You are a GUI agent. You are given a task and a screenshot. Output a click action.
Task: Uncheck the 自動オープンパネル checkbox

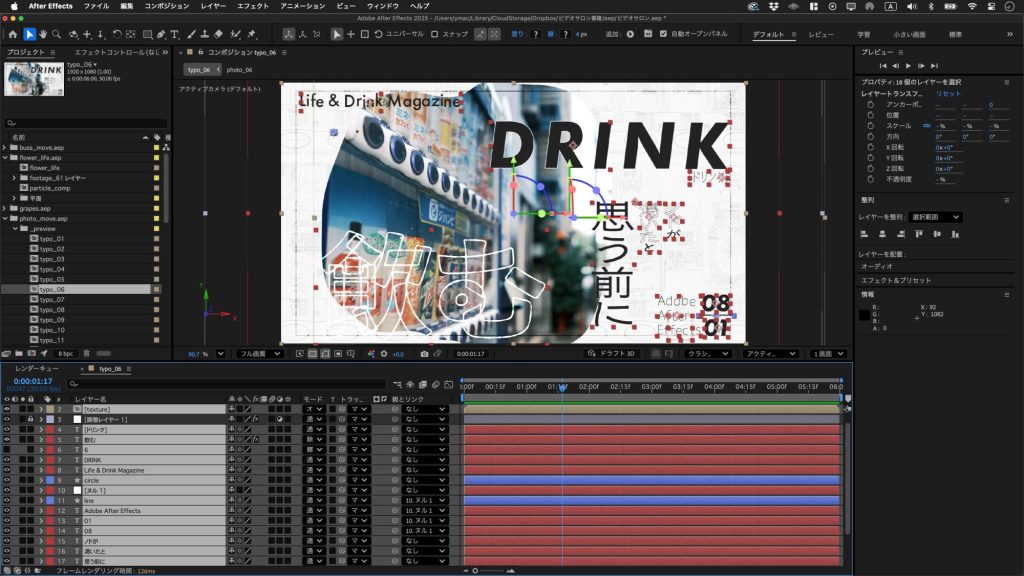point(663,34)
